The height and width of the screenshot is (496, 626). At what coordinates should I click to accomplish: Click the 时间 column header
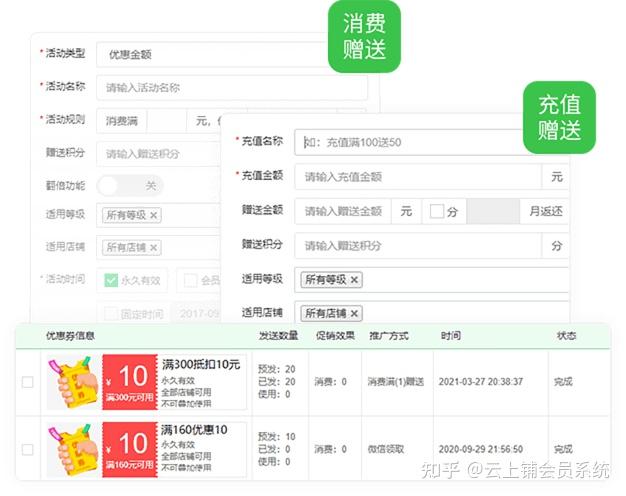(451, 335)
